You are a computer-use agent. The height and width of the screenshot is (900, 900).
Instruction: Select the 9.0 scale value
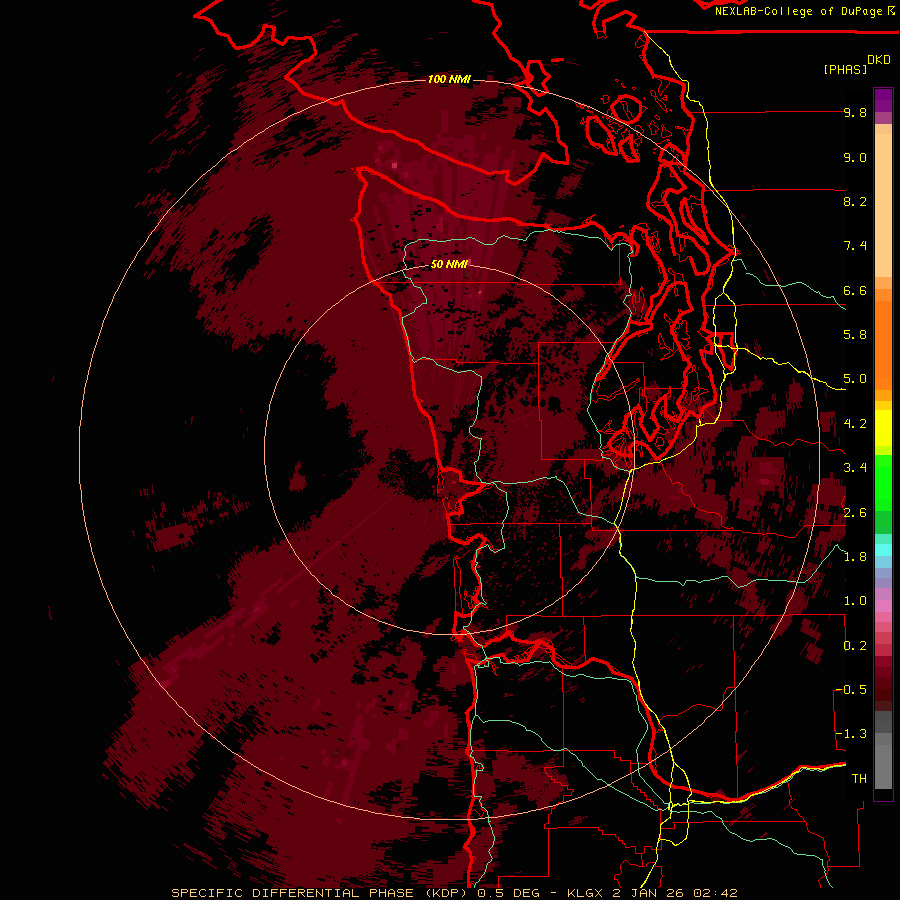click(855, 157)
